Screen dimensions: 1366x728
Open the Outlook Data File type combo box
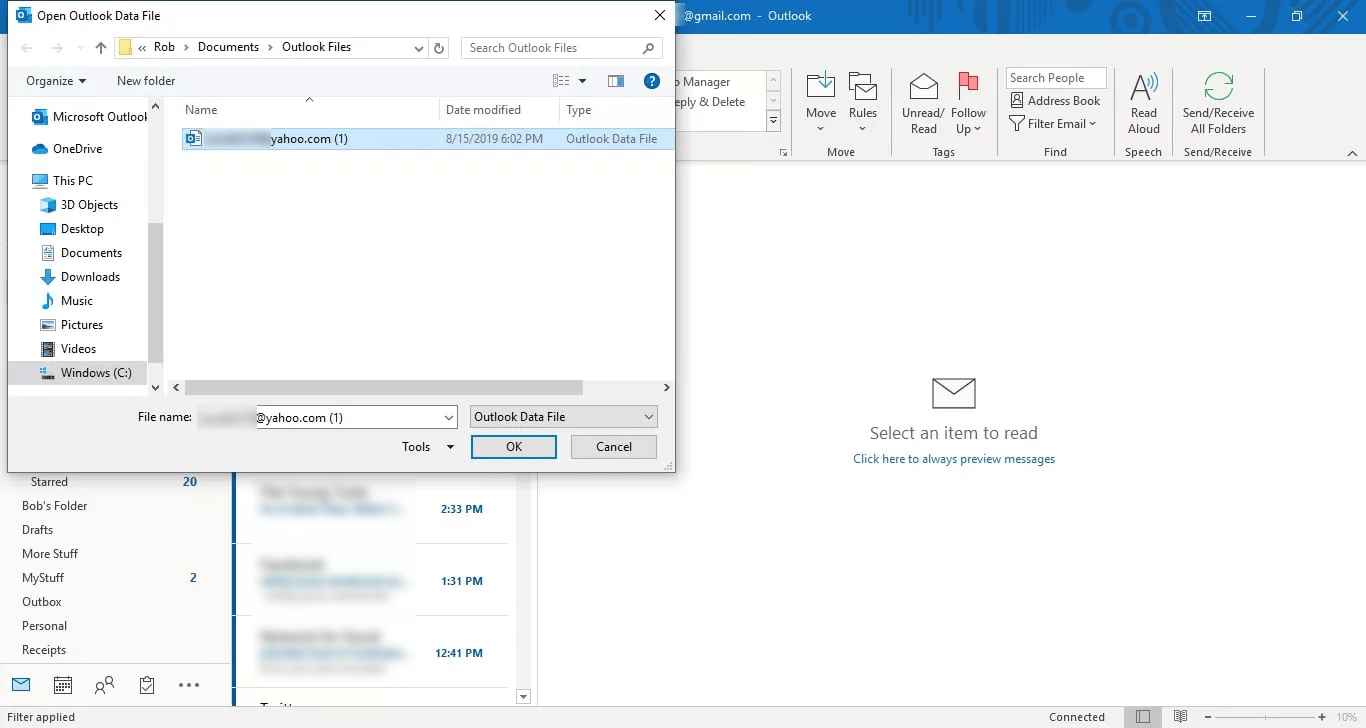(x=564, y=417)
